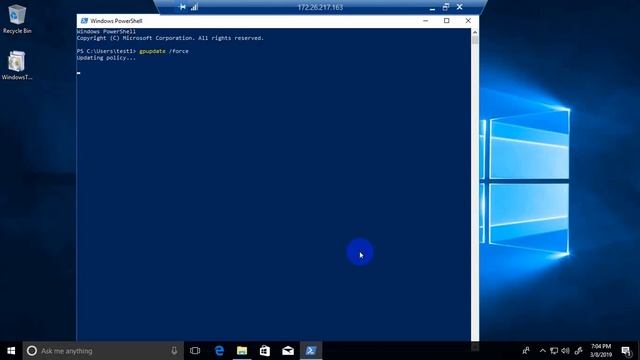
Task: Open the People icon in system tray
Action: tap(526, 351)
